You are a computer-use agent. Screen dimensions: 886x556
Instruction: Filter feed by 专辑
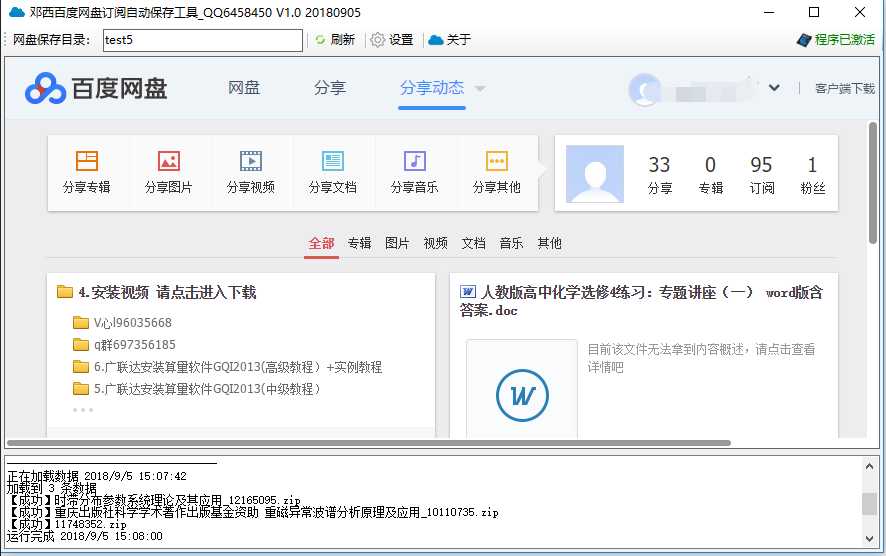coord(359,244)
